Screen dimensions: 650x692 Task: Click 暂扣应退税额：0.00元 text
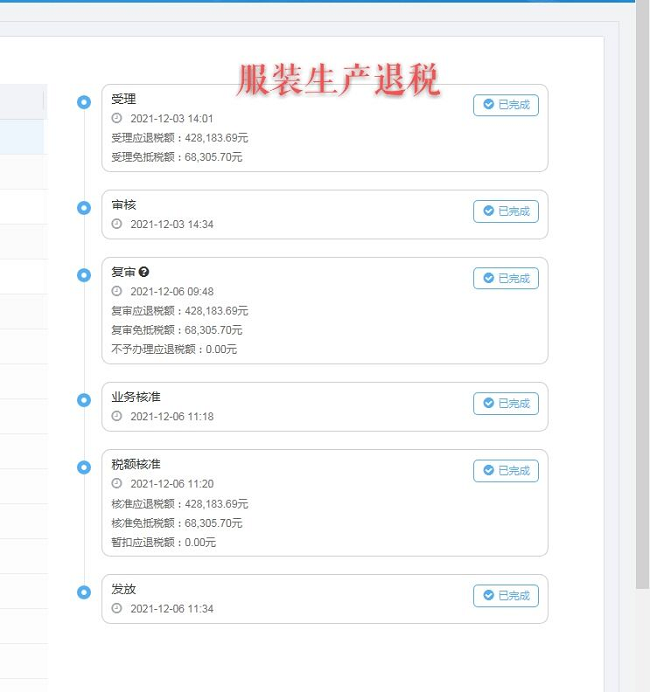(164, 542)
